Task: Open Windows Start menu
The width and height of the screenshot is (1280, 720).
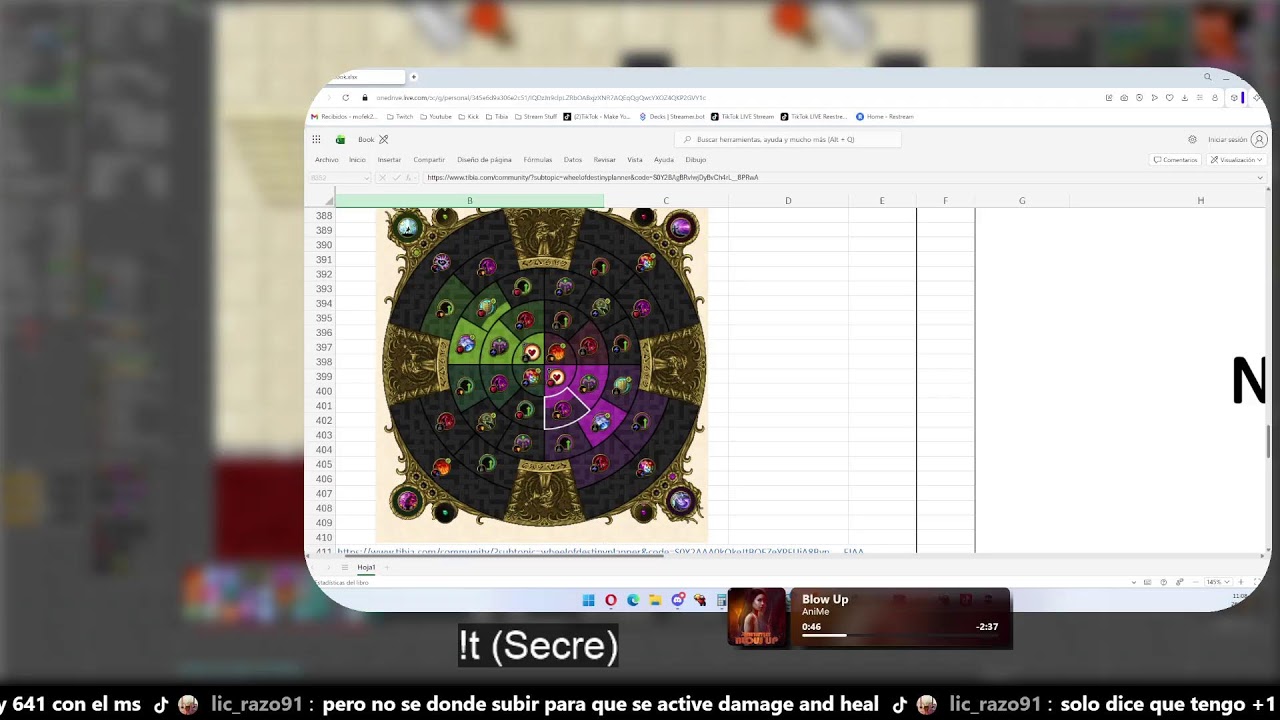Action: click(x=588, y=600)
